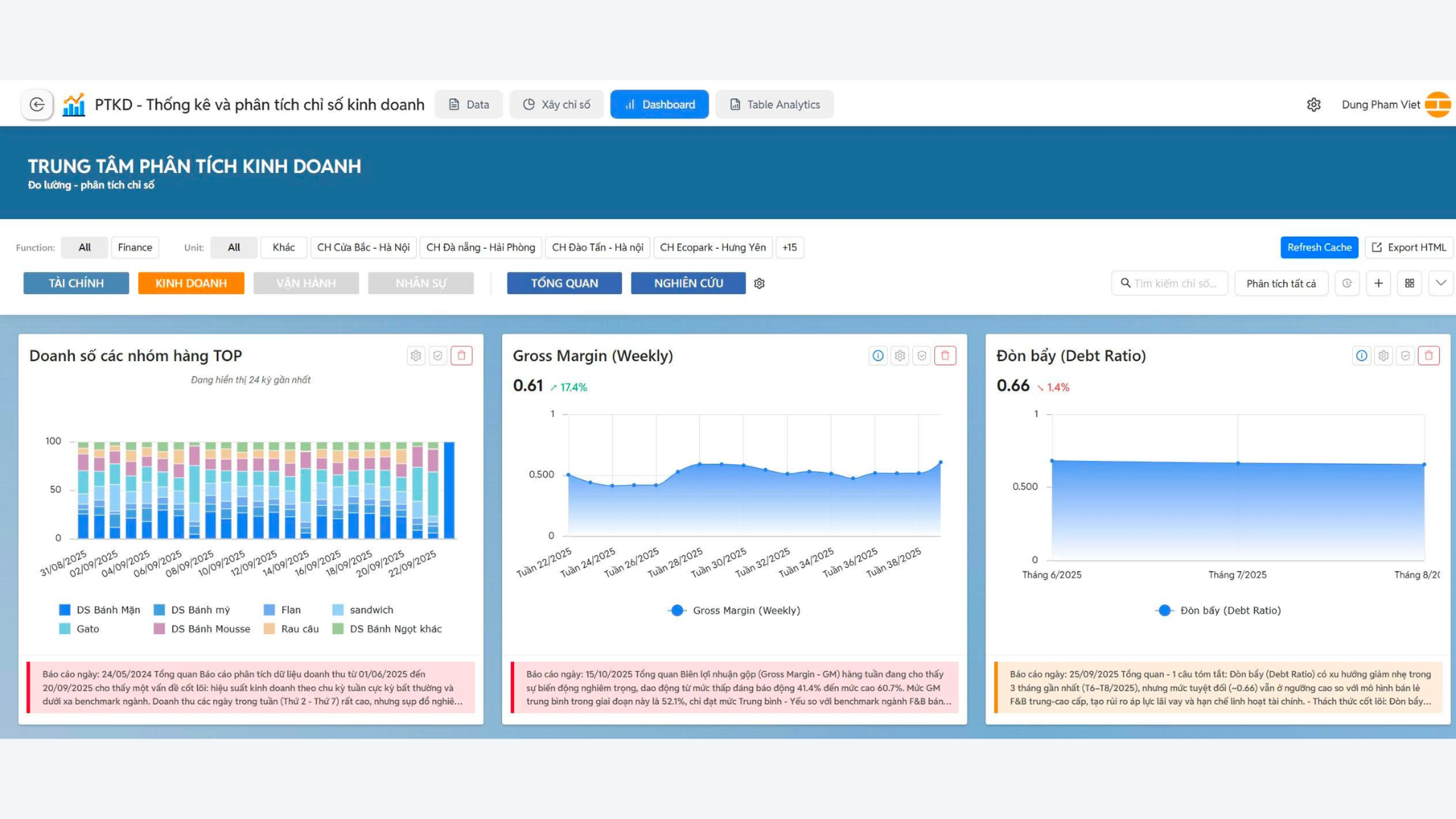Toggle the Finance function filter
1456x819 pixels.
coord(134,247)
